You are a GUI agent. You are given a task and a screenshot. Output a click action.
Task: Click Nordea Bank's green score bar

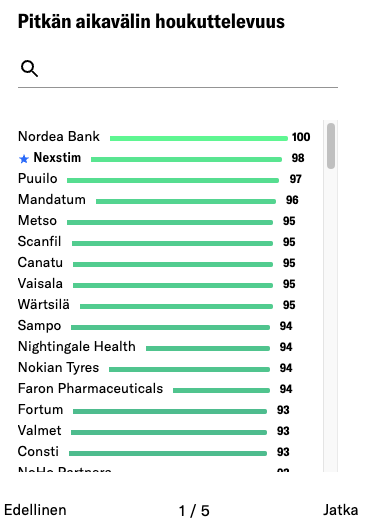[199, 138]
